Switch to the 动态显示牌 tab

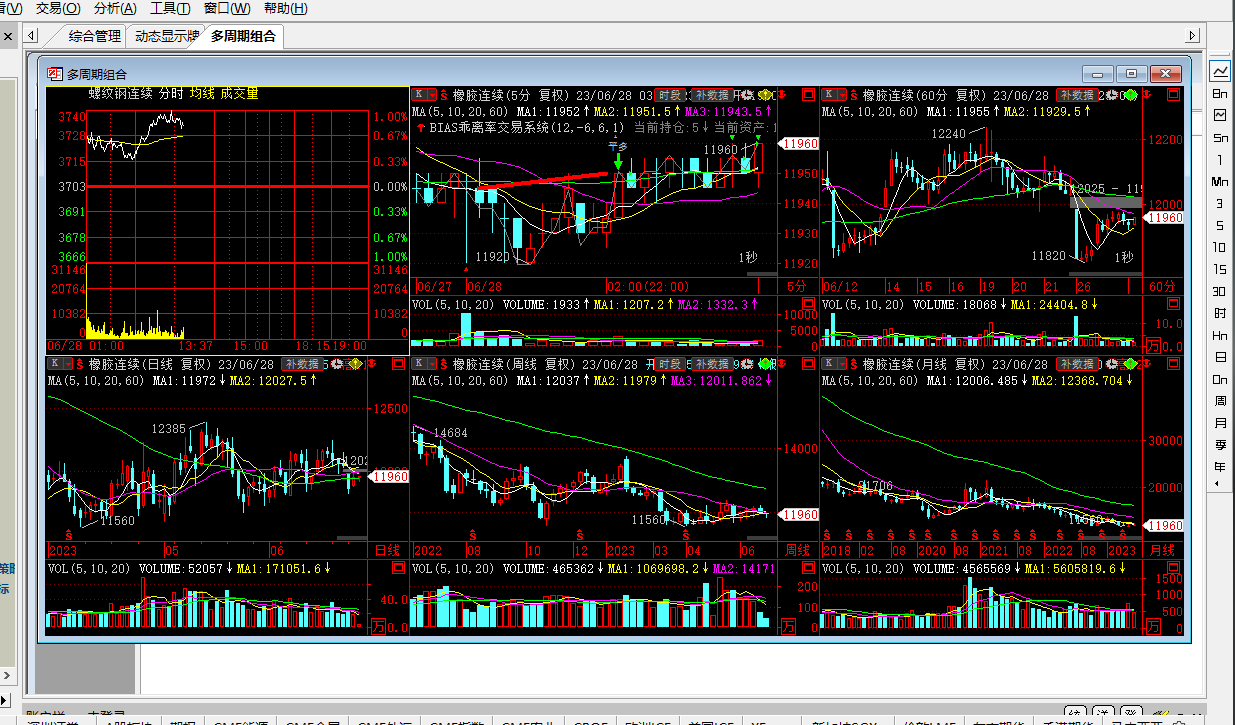166,37
